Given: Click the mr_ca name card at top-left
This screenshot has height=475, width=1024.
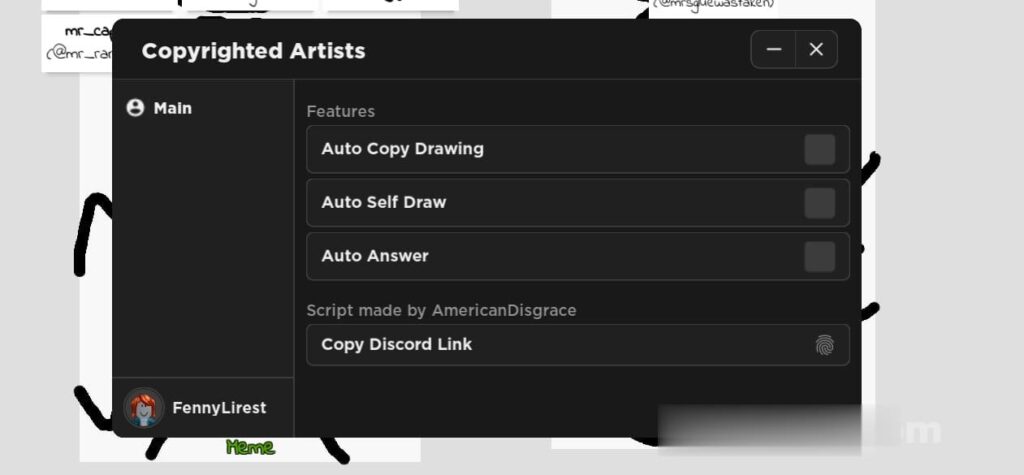Looking at the screenshot, I should pyautogui.click(x=77, y=43).
